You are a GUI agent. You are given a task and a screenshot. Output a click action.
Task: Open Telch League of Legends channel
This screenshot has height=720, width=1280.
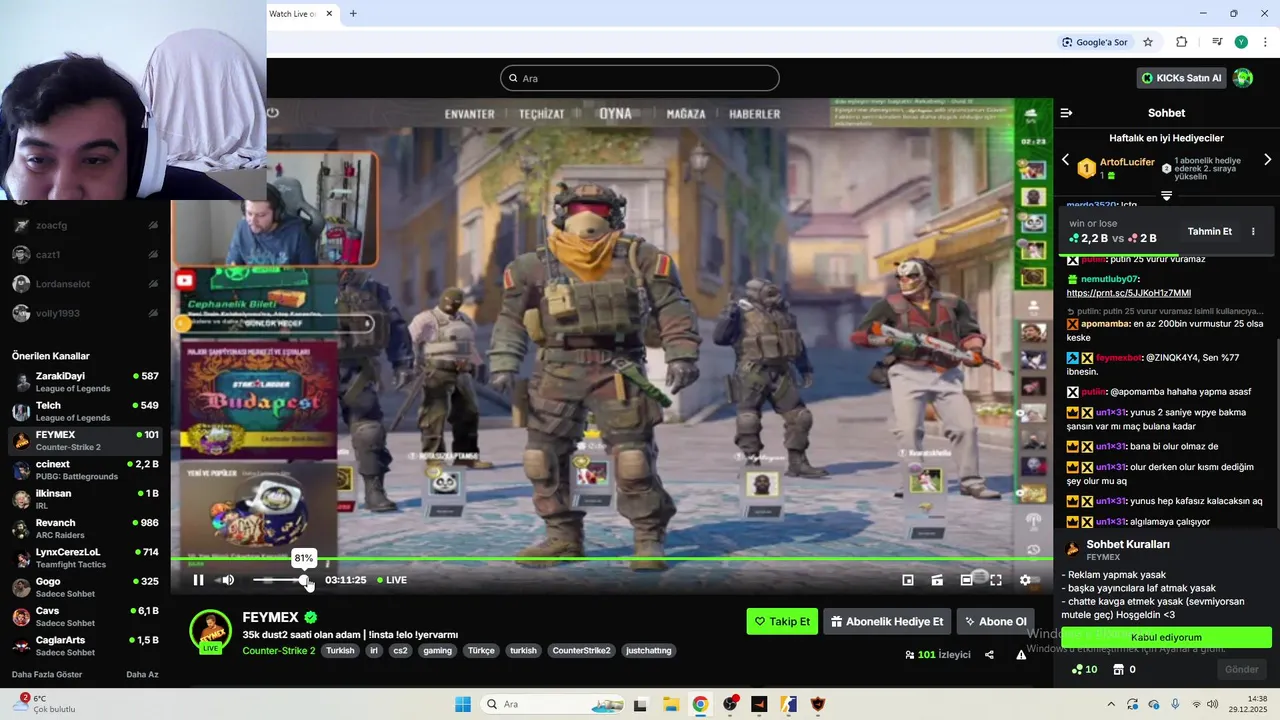click(x=85, y=411)
